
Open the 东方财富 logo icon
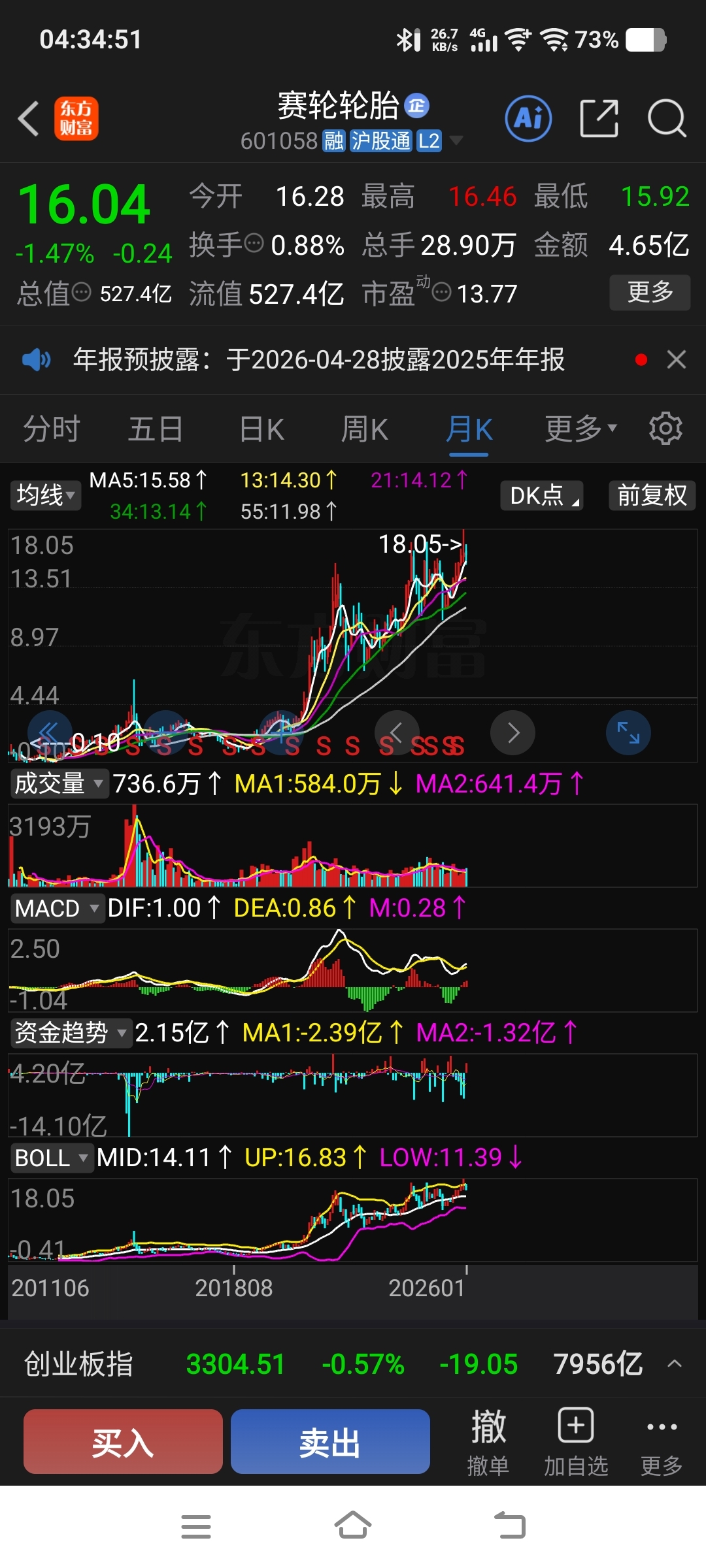point(76,119)
